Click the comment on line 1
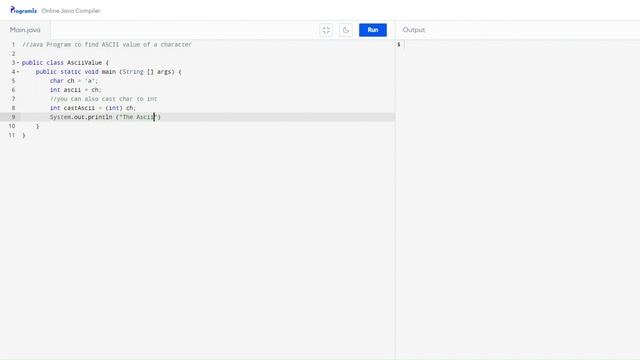Screen dimensions: 640x360 click(107, 44)
